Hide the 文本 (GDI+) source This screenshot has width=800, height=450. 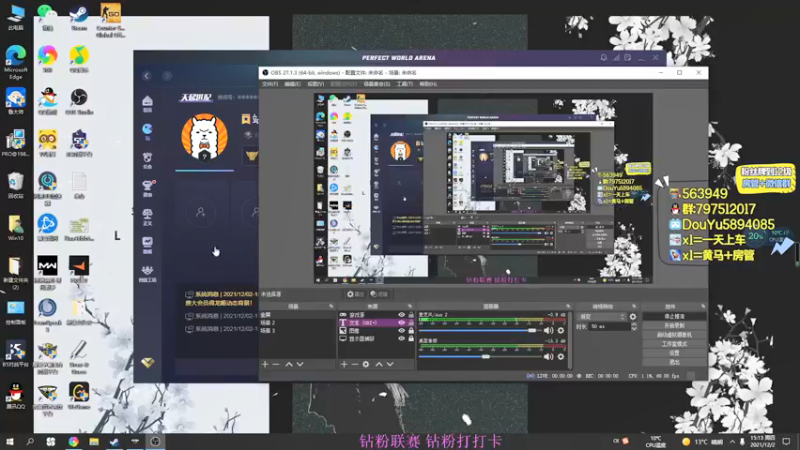tap(402, 323)
